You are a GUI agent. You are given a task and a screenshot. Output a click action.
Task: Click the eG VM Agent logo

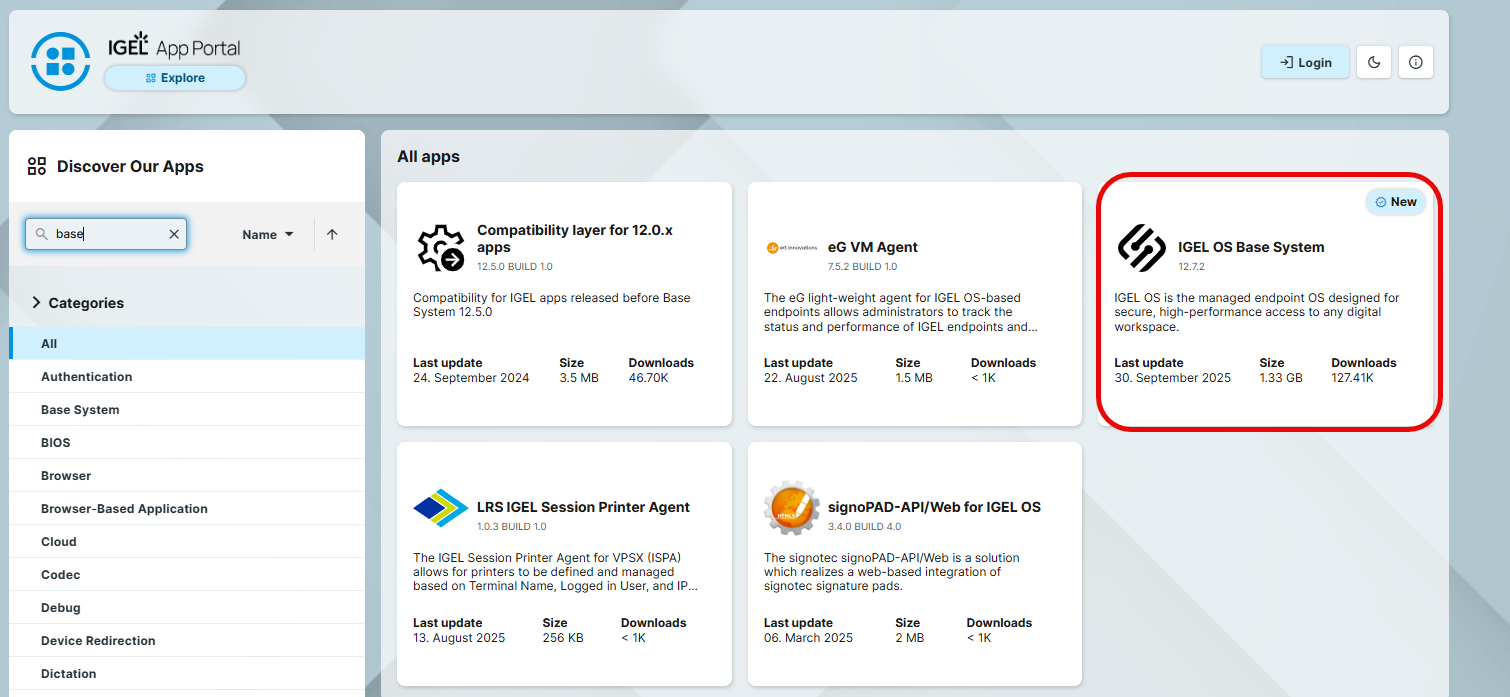tap(791, 248)
